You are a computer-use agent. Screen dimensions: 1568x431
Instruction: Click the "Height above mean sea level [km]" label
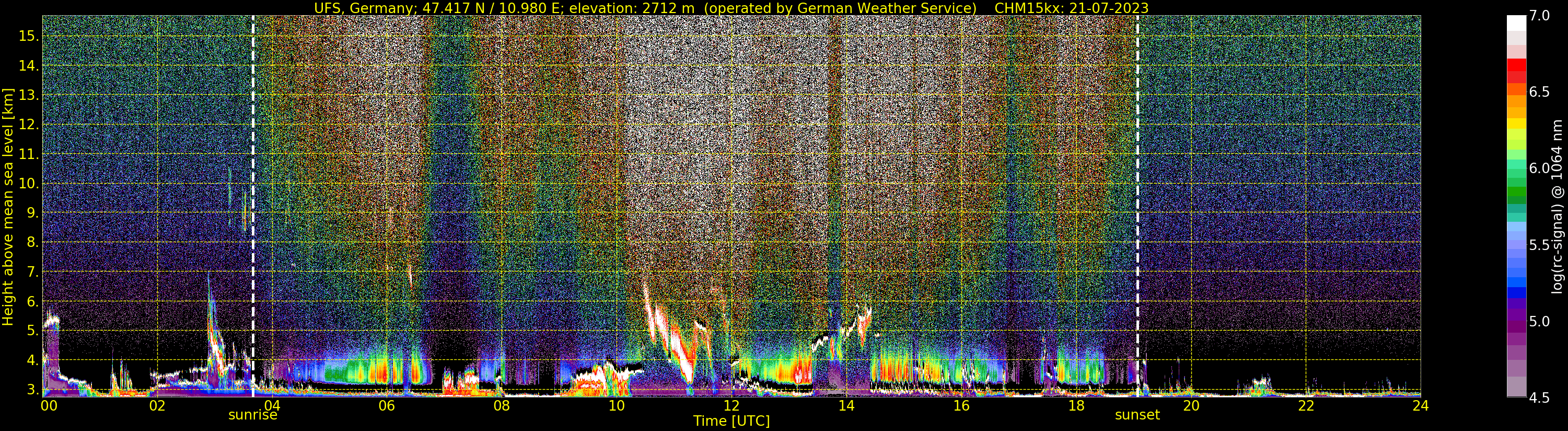[x=8, y=206]
